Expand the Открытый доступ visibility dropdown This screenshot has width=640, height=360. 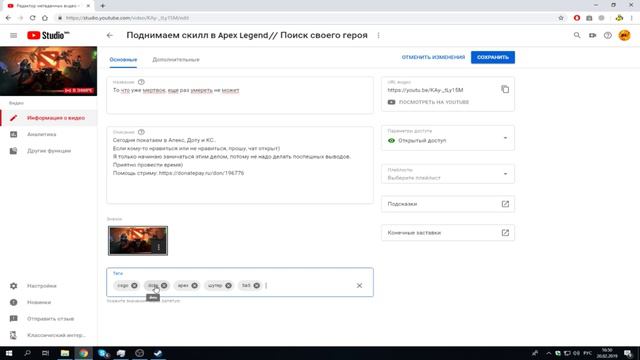[448, 138]
